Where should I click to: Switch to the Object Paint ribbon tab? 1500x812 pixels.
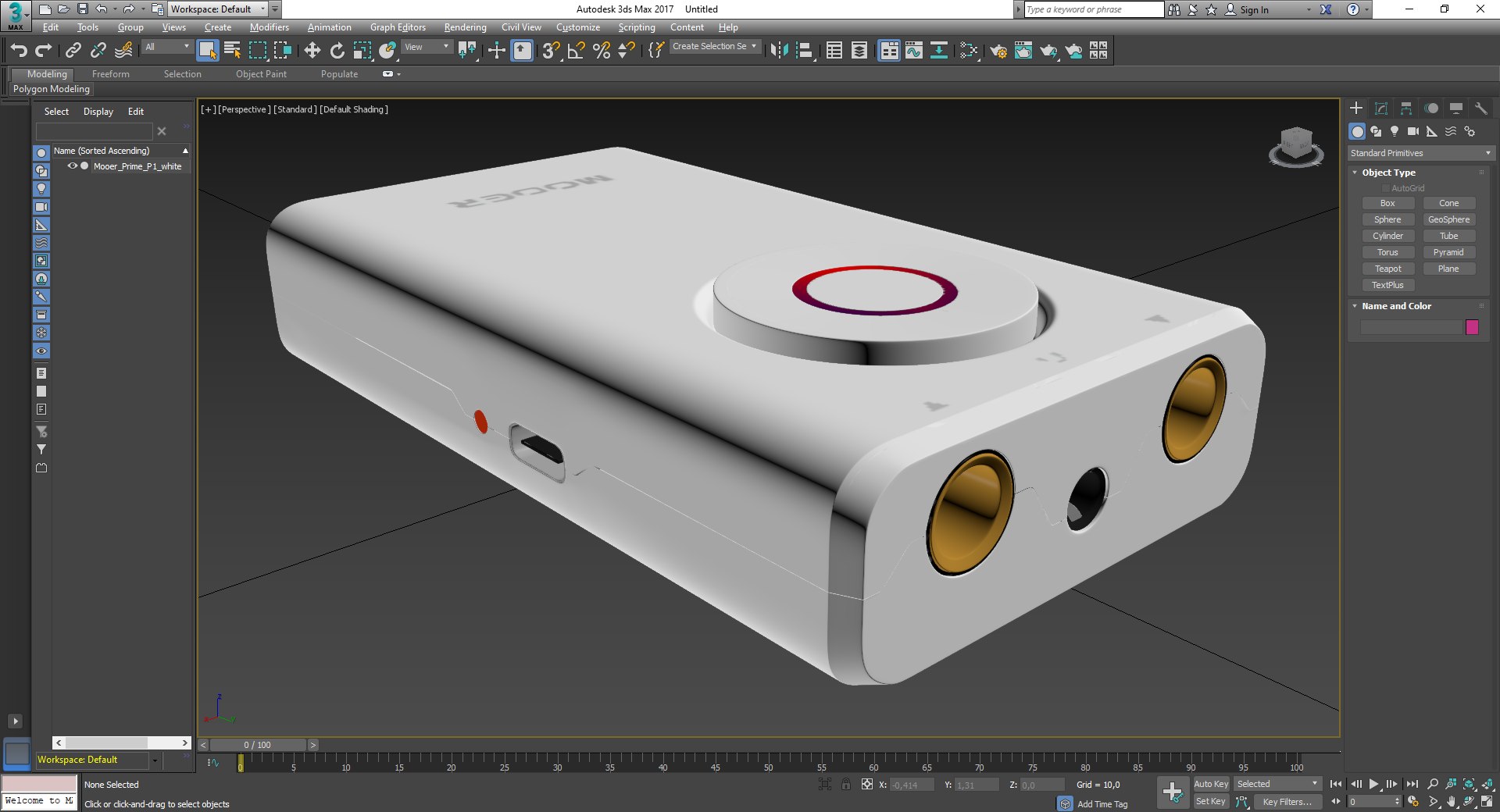tap(261, 74)
